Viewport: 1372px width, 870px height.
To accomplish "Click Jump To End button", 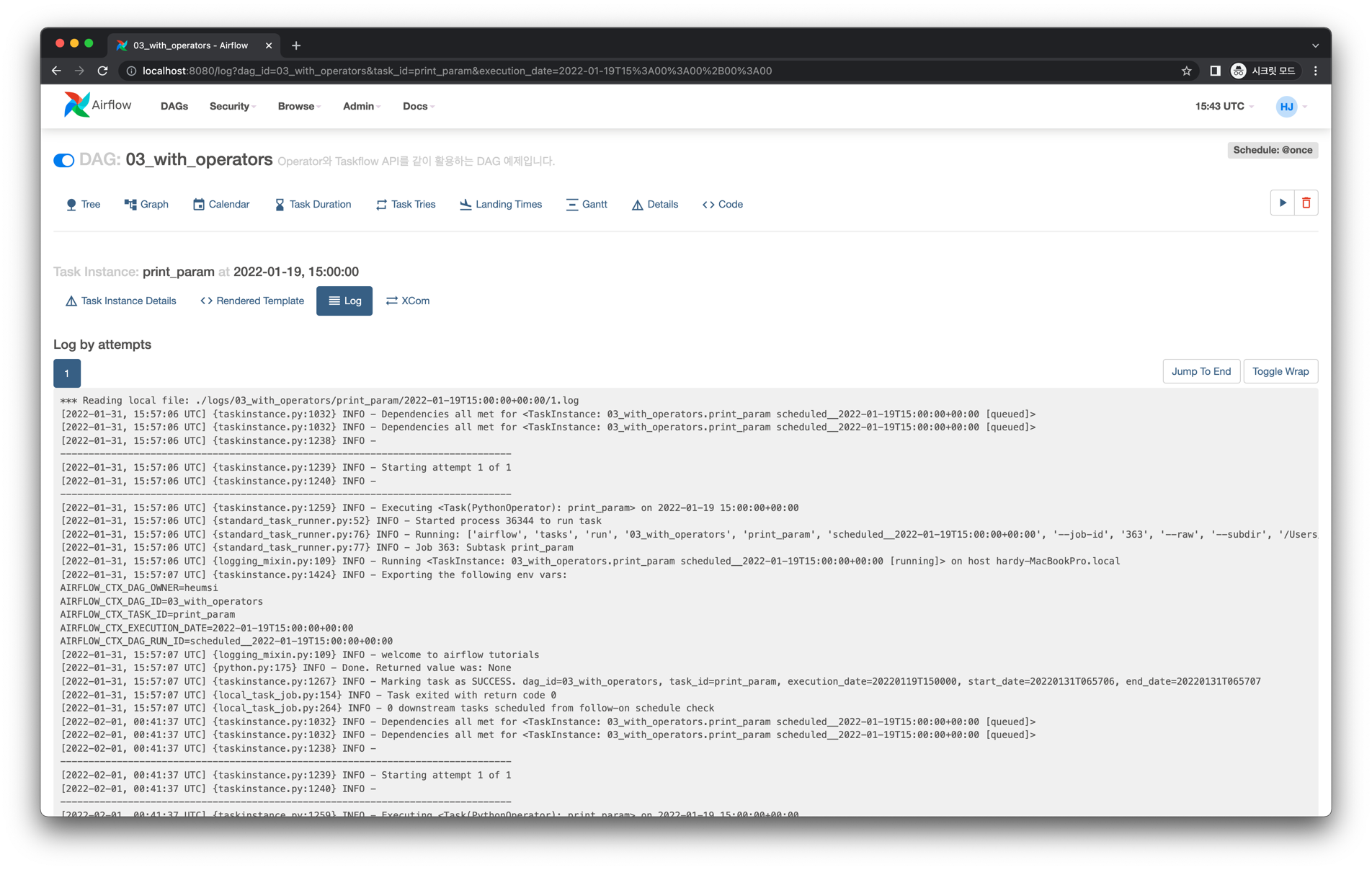I will tap(1201, 371).
